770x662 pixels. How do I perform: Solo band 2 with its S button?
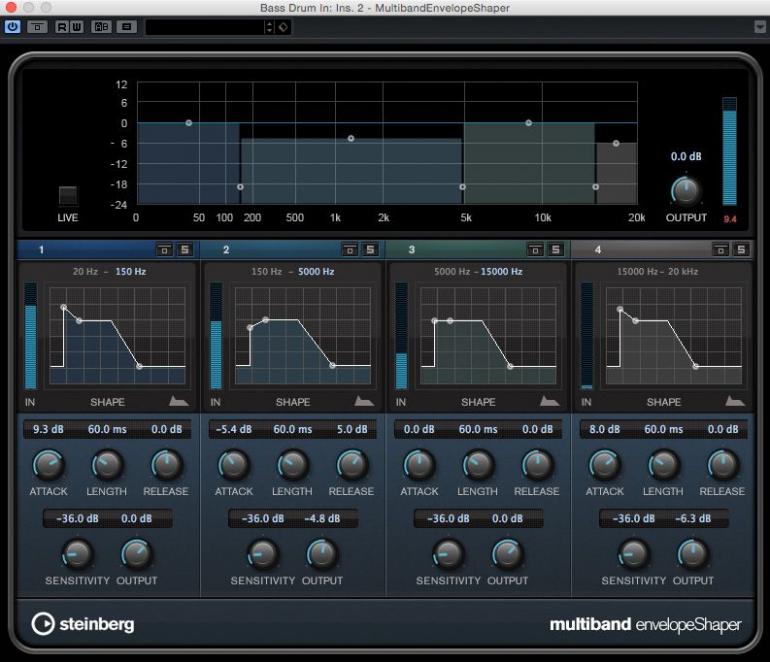370,250
